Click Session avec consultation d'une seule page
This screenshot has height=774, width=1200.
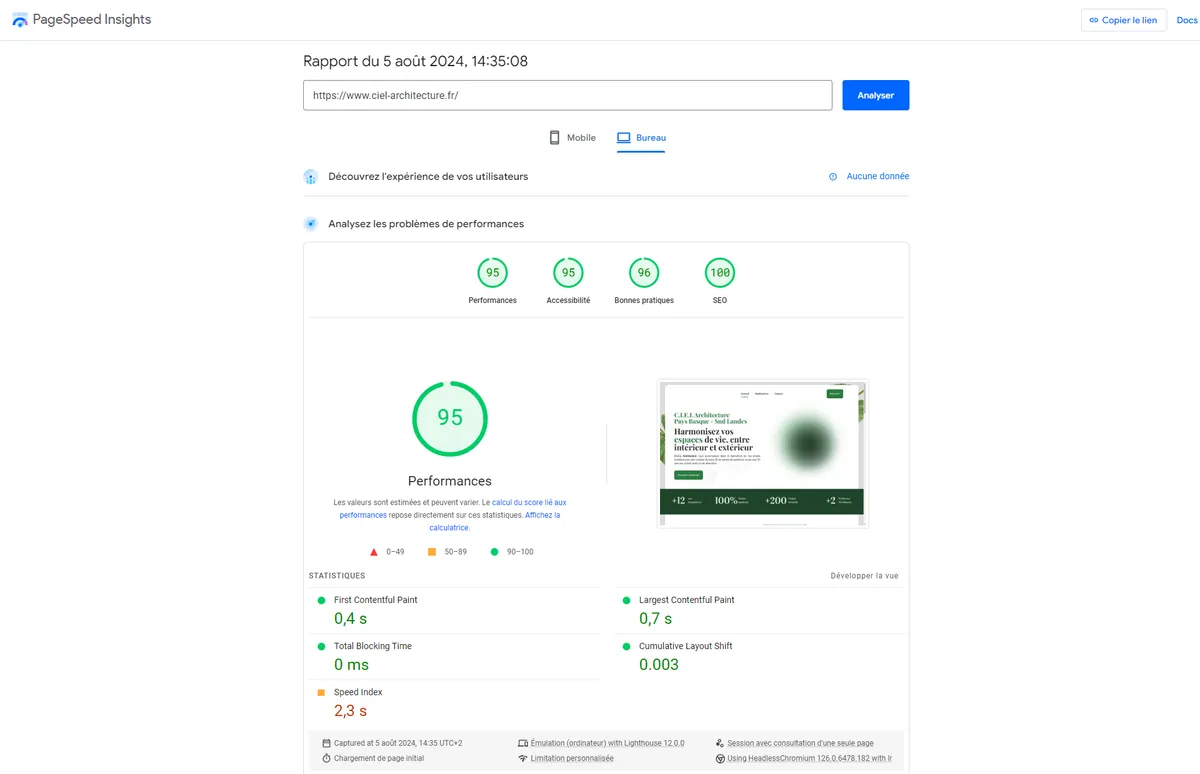pyautogui.click(x=800, y=743)
